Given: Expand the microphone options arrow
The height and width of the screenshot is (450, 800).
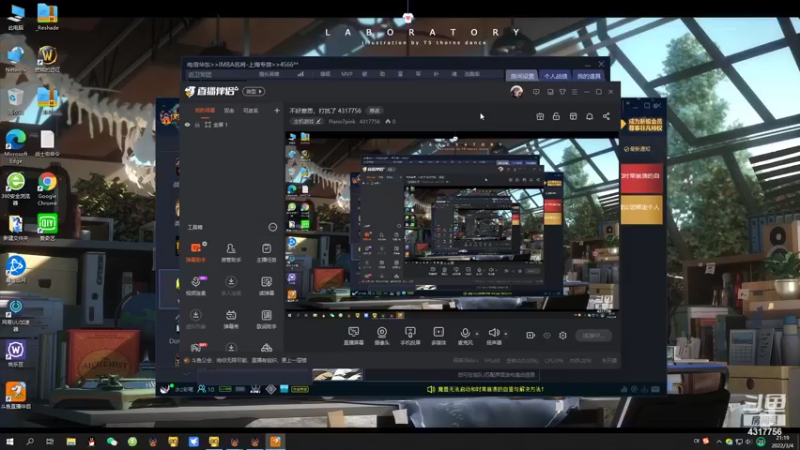Looking at the screenshot, I should 477,334.
